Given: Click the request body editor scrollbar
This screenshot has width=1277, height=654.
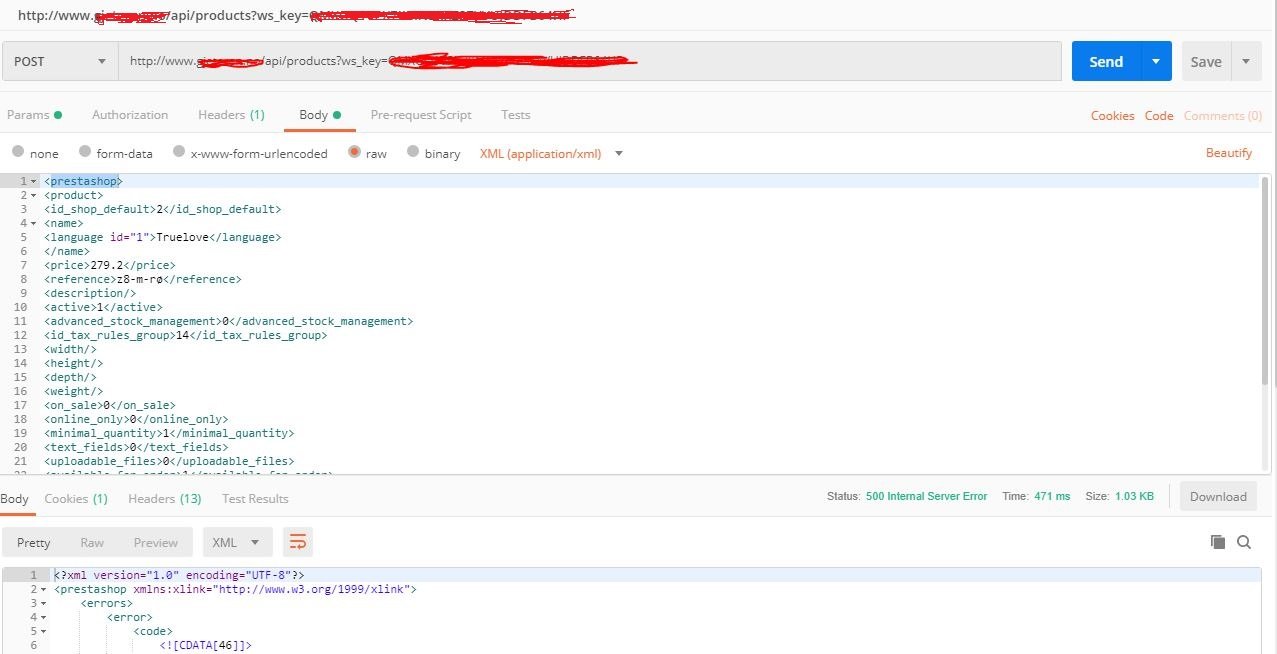Looking at the screenshot, I should (x=1266, y=282).
